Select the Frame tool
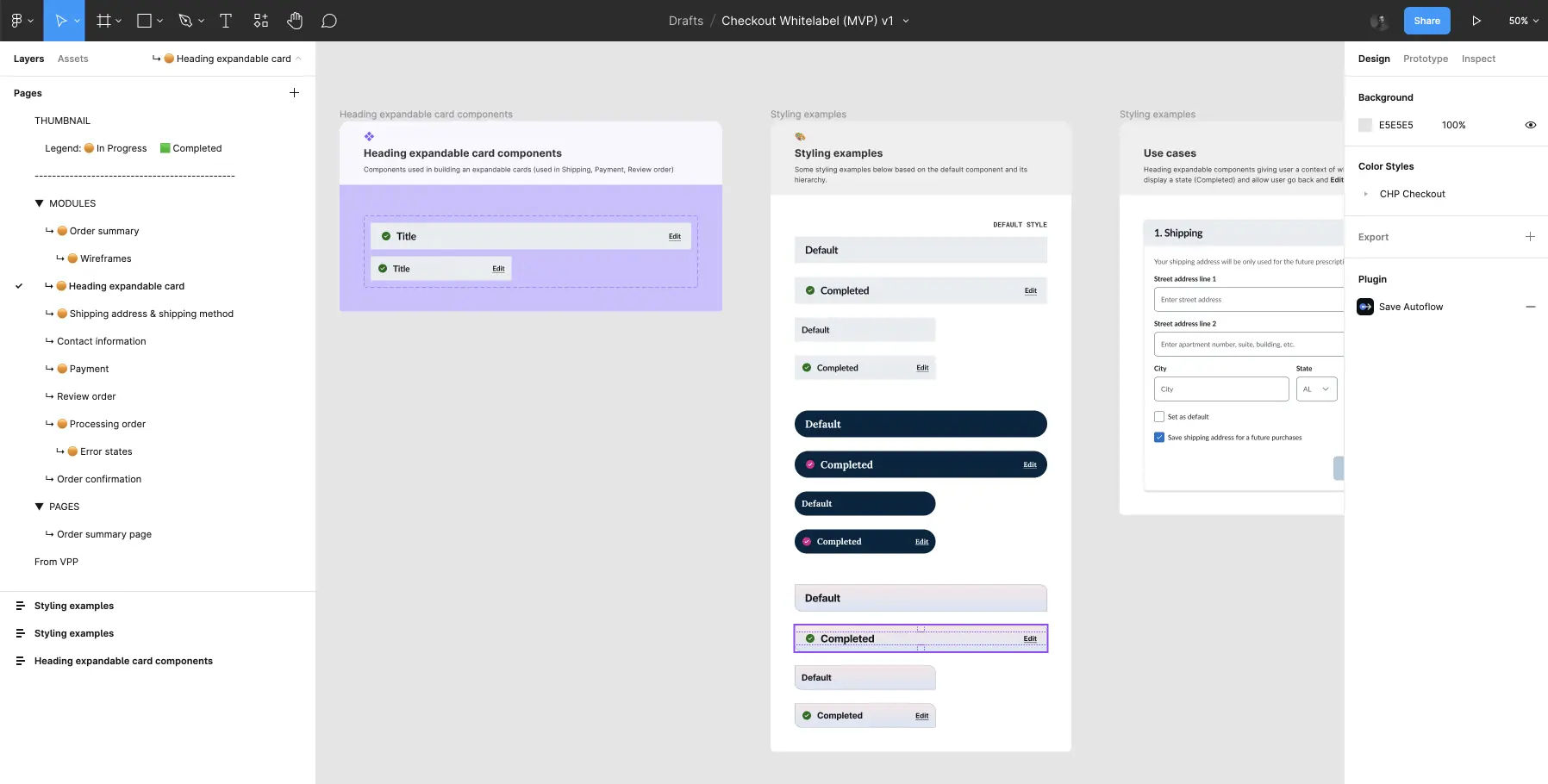 [x=103, y=20]
